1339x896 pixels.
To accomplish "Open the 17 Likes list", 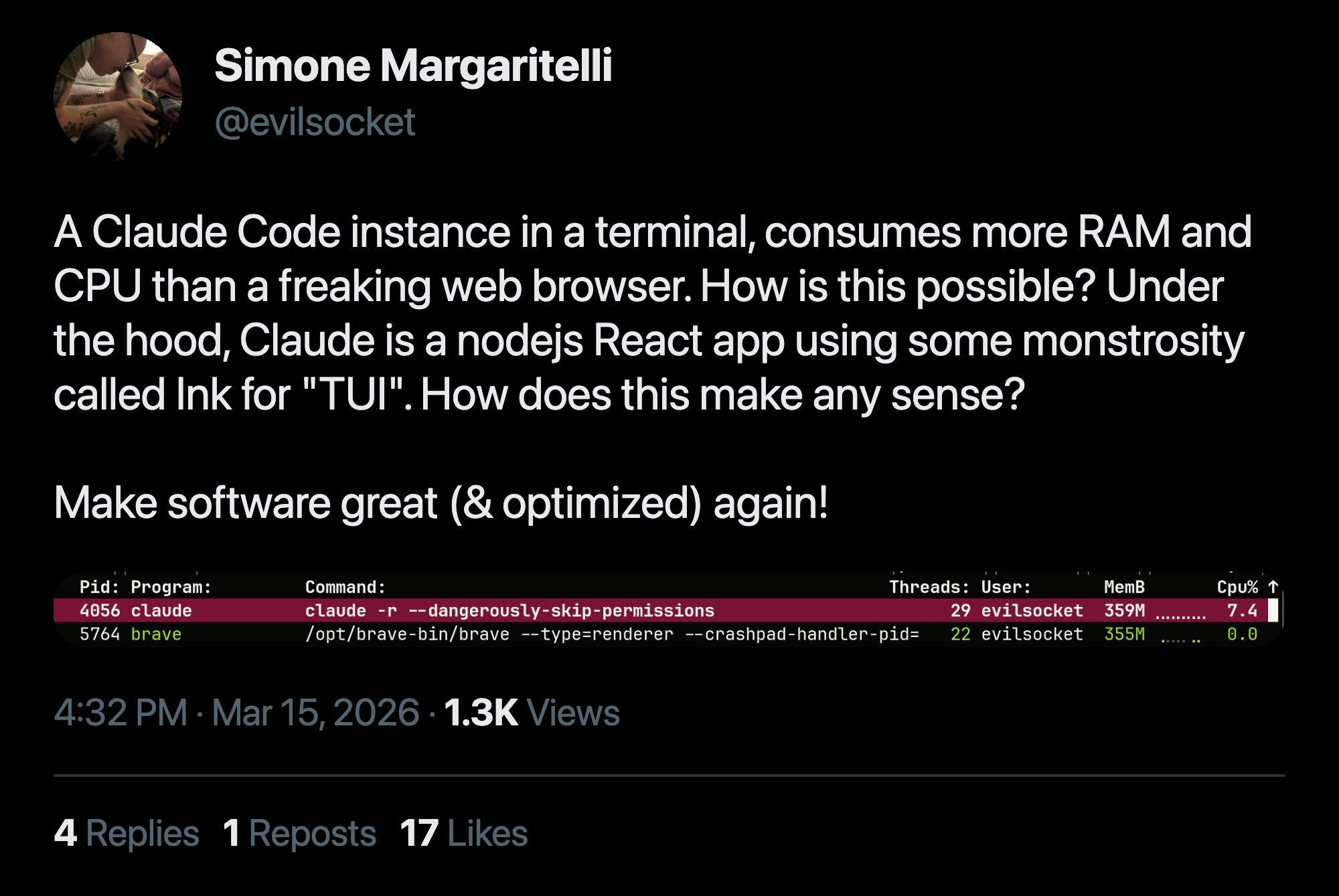I will 463,834.
